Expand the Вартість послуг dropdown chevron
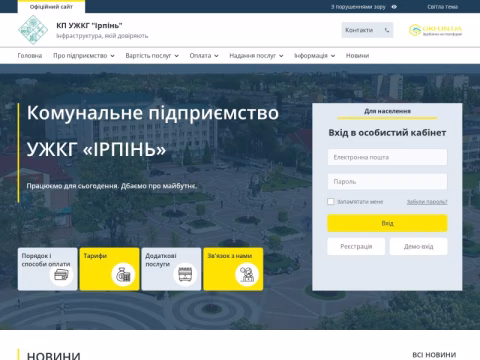 click(x=176, y=56)
